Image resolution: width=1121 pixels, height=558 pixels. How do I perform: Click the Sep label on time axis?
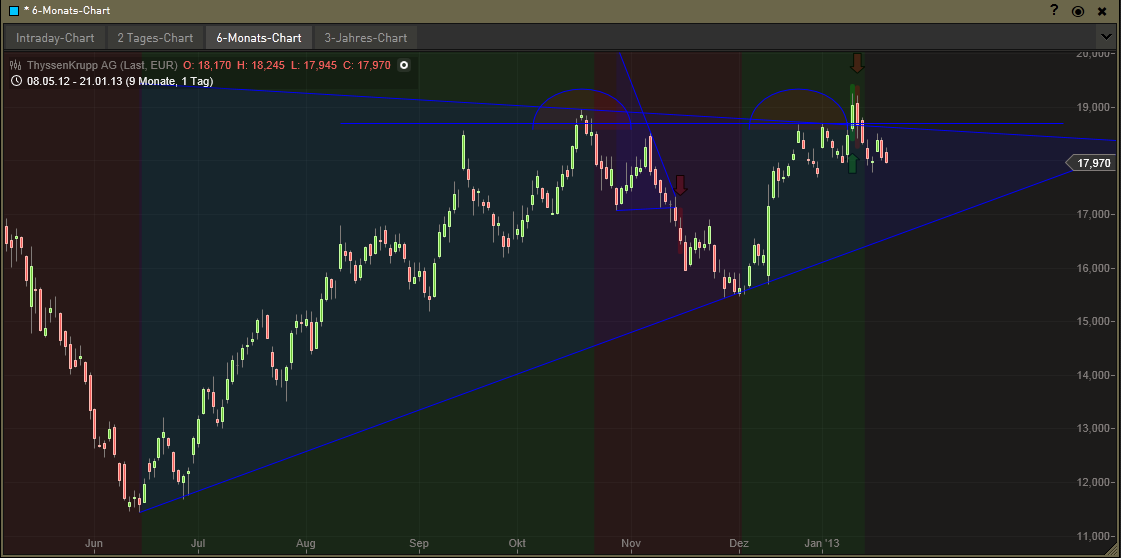pos(419,544)
